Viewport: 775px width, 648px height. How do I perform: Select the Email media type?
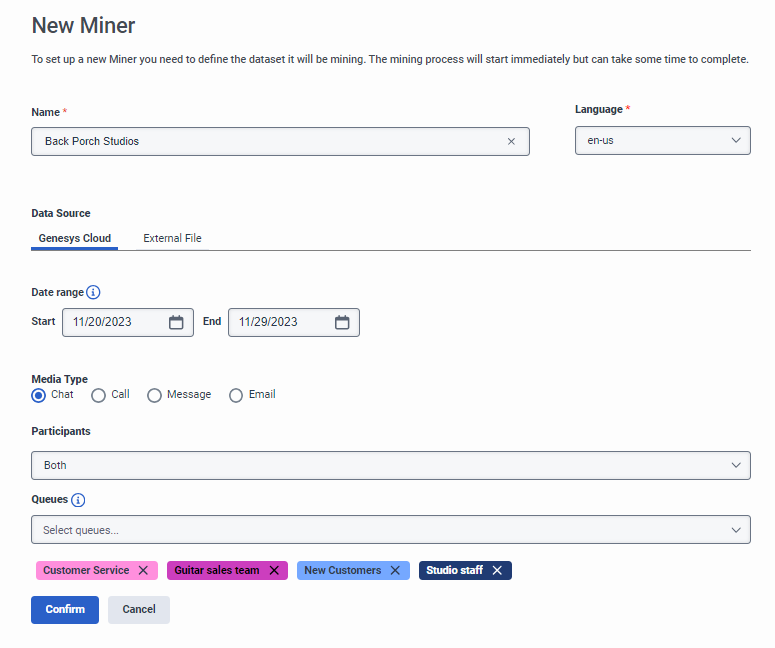click(236, 395)
